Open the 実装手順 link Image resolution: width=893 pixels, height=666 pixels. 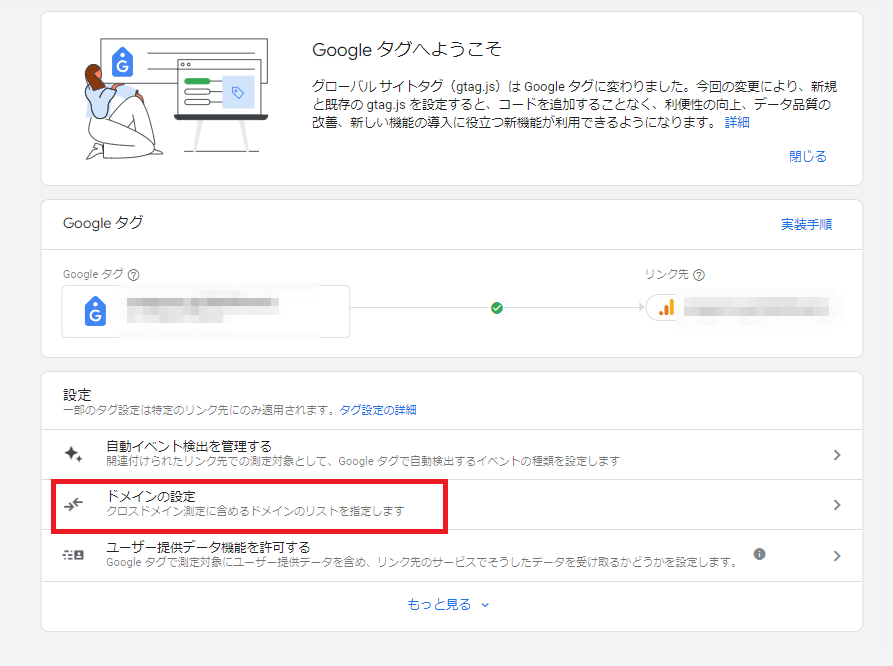(806, 224)
